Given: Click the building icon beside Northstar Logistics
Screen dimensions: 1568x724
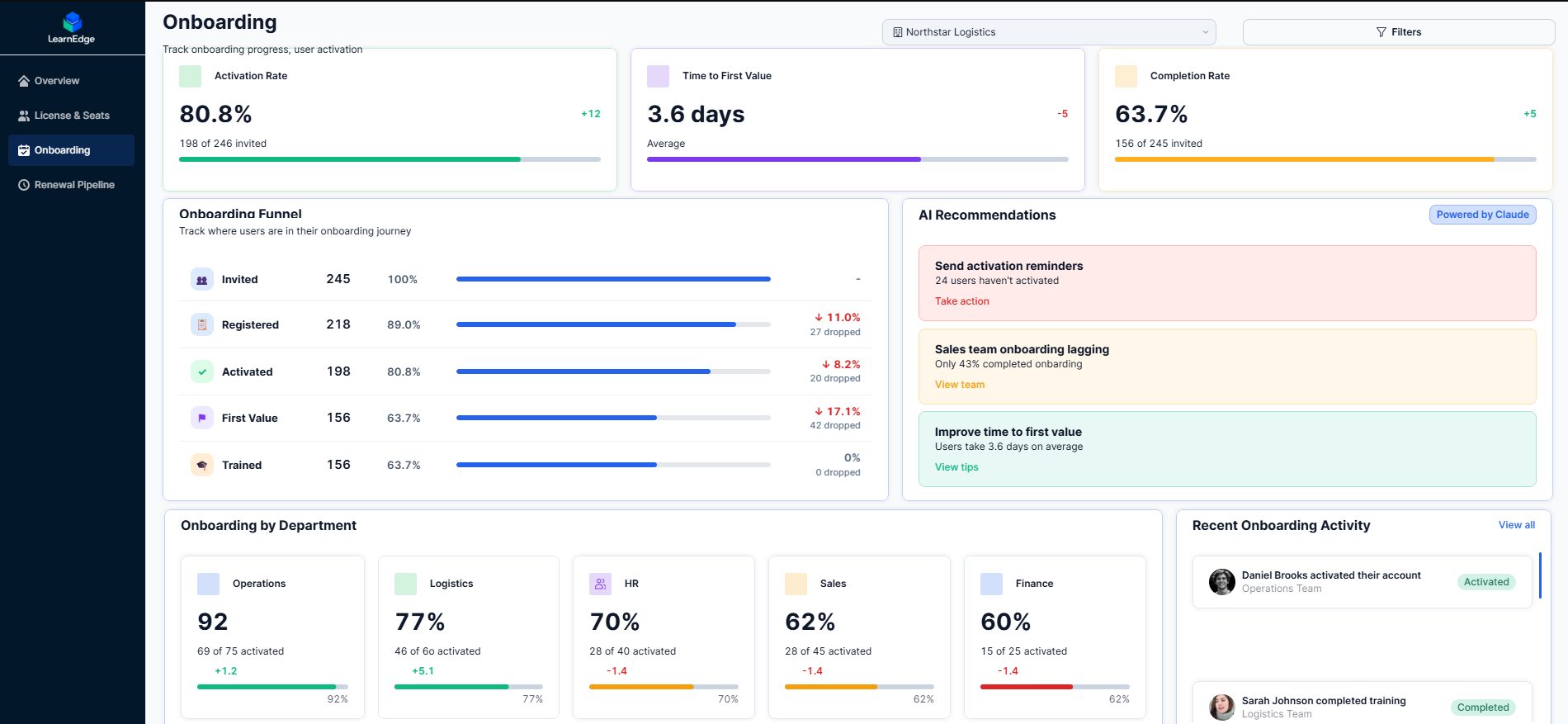Looking at the screenshot, I should coord(898,32).
